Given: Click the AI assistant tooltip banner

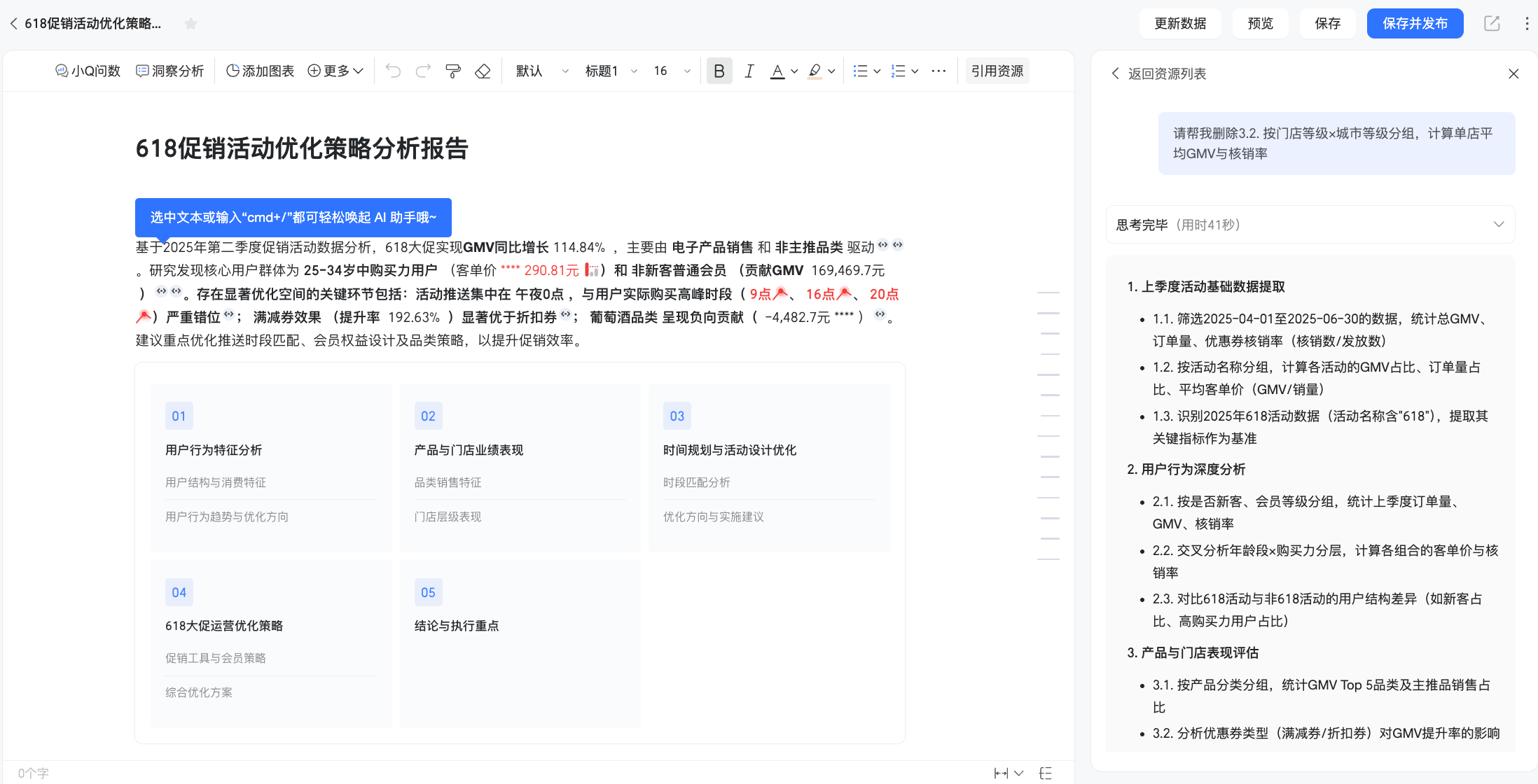Looking at the screenshot, I should 293,217.
